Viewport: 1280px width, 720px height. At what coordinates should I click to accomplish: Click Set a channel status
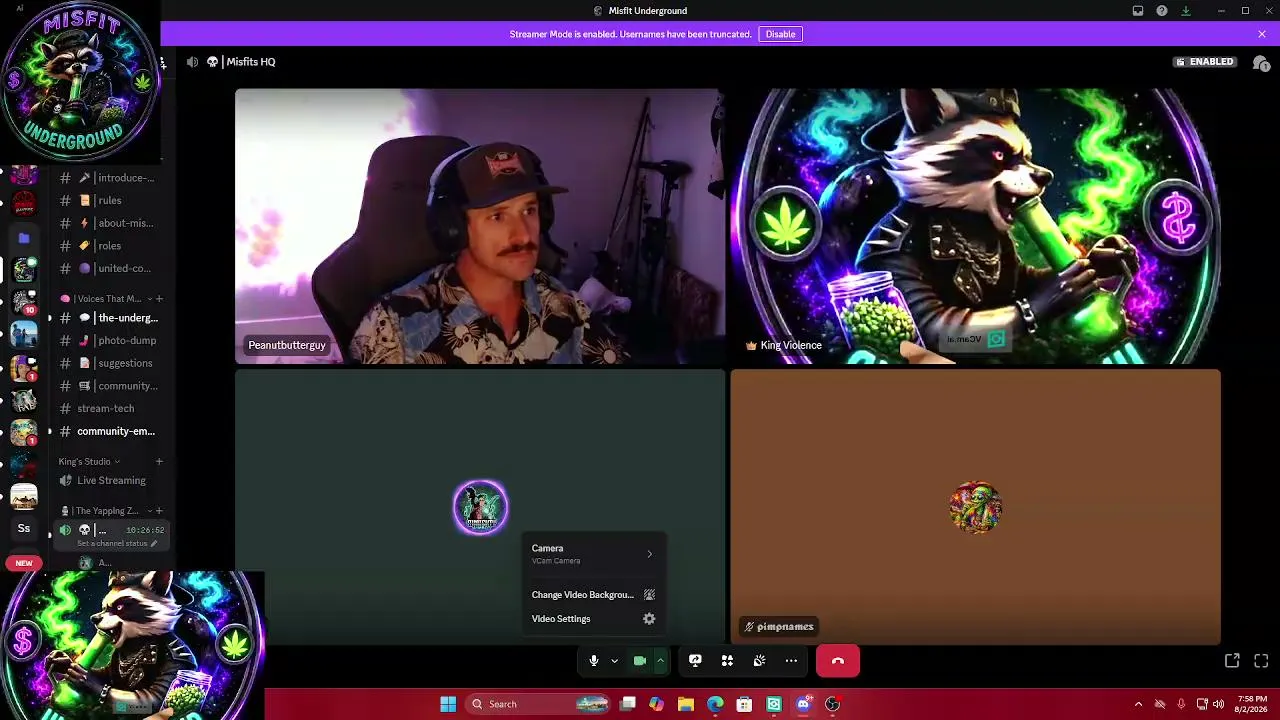click(x=112, y=544)
